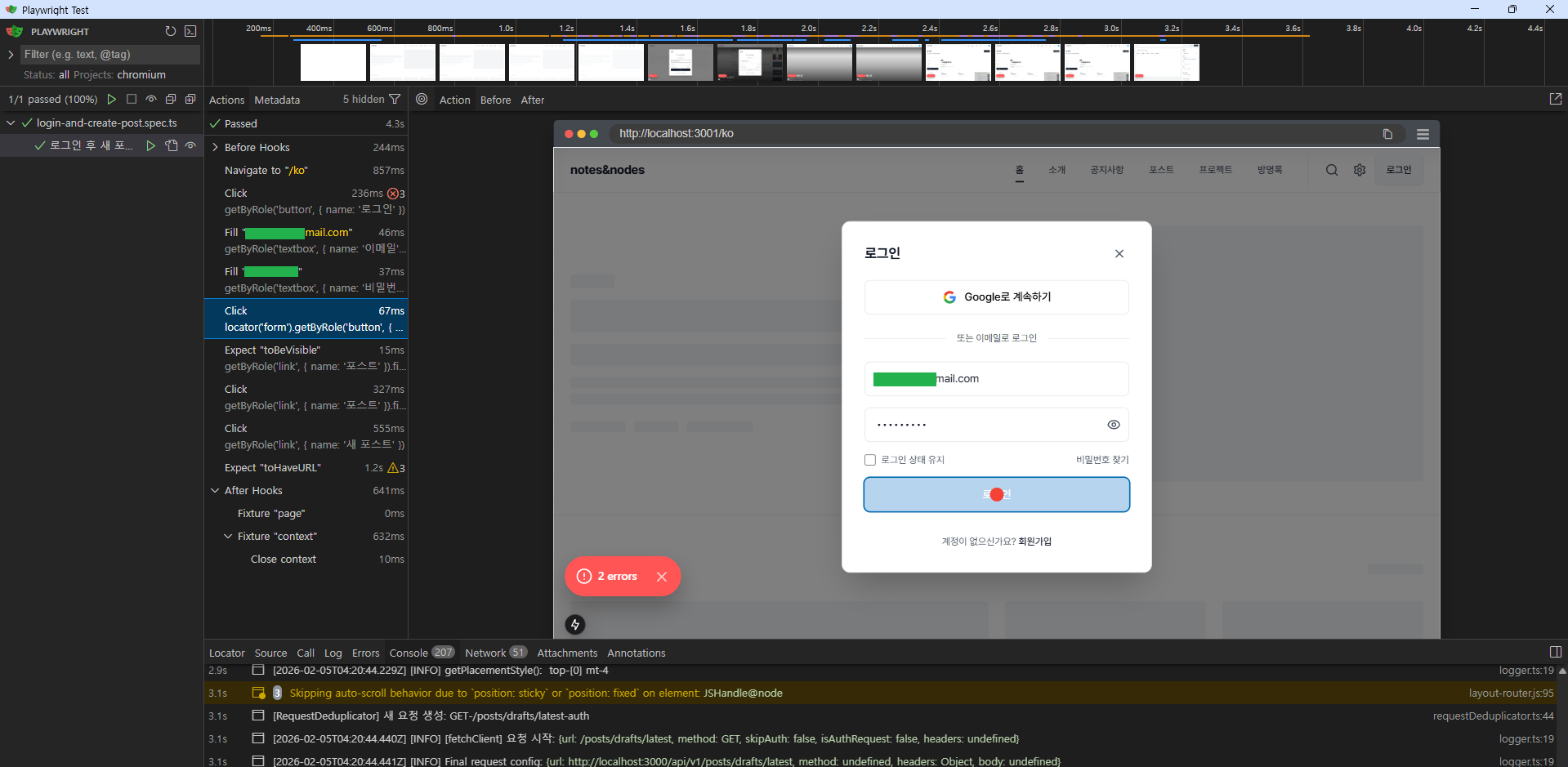Stop the running tests
Screen dimensions: 1568x767
pyautogui.click(x=132, y=99)
